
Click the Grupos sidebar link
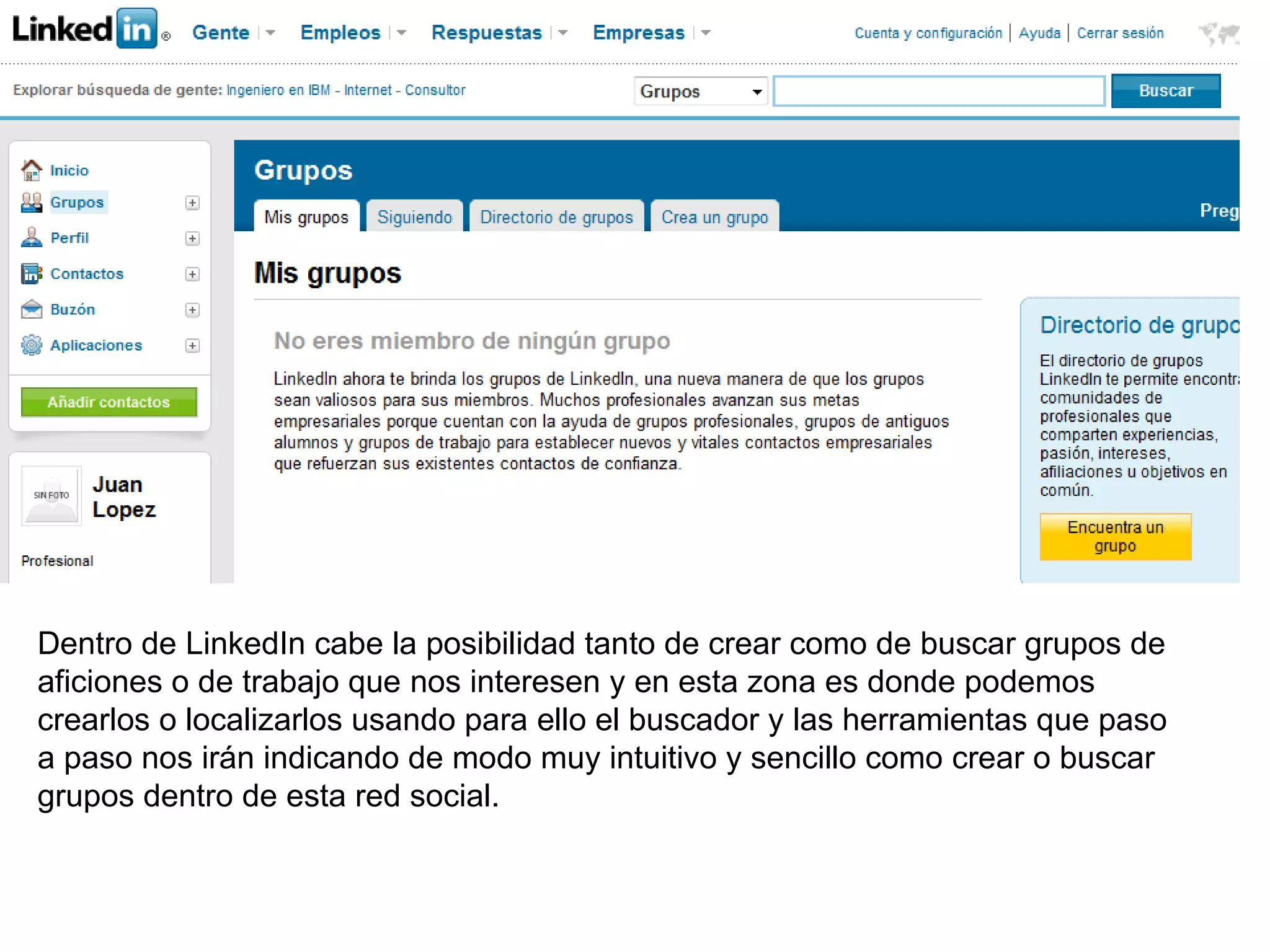(78, 203)
